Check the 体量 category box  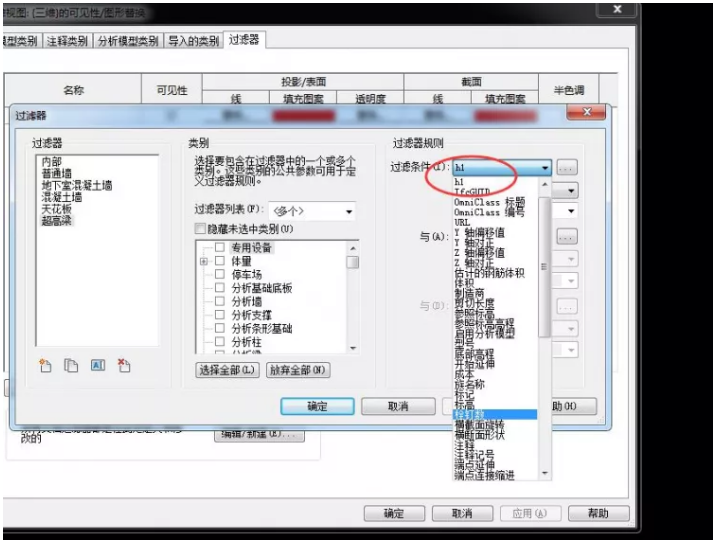coord(219,261)
